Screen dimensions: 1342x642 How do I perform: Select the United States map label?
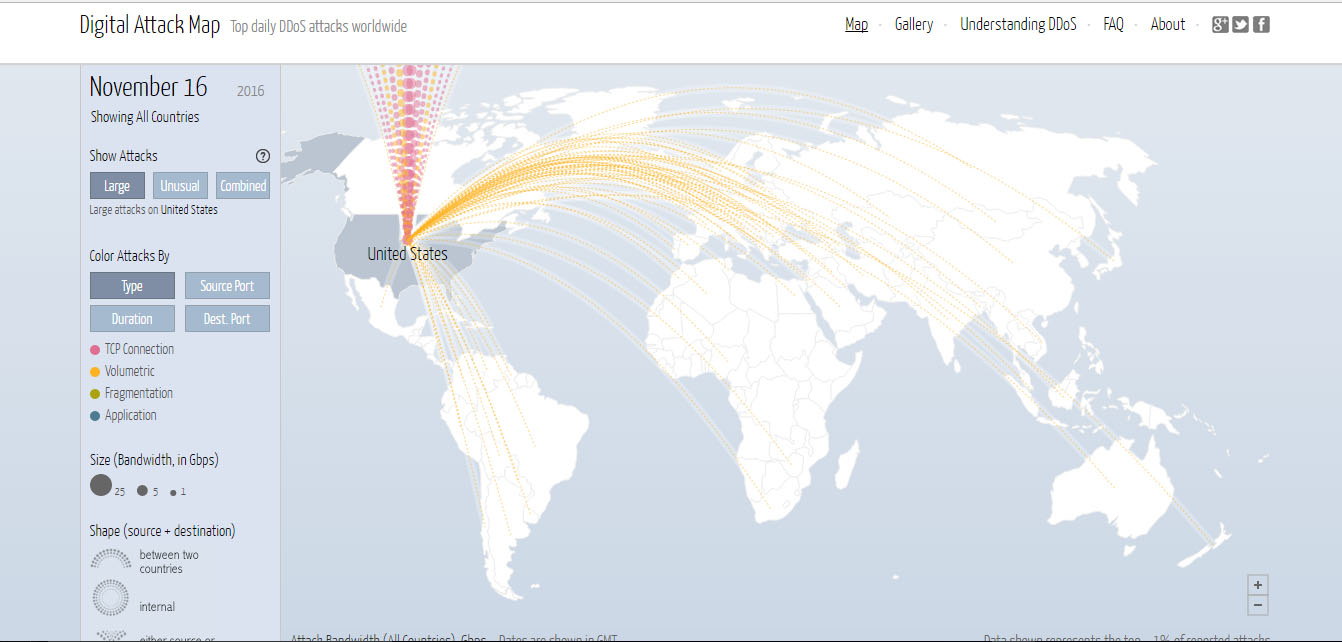tap(407, 254)
